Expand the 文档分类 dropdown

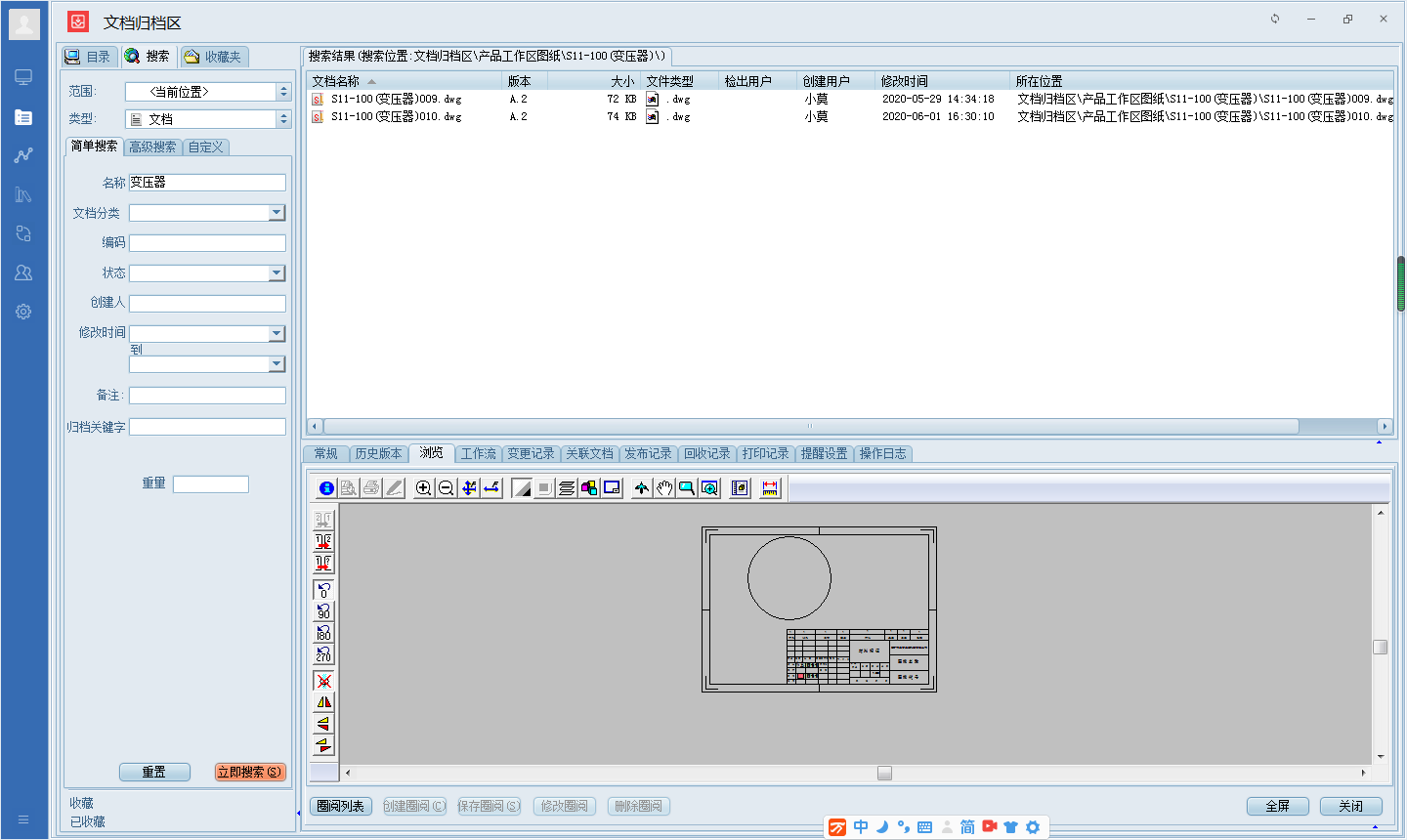277,213
